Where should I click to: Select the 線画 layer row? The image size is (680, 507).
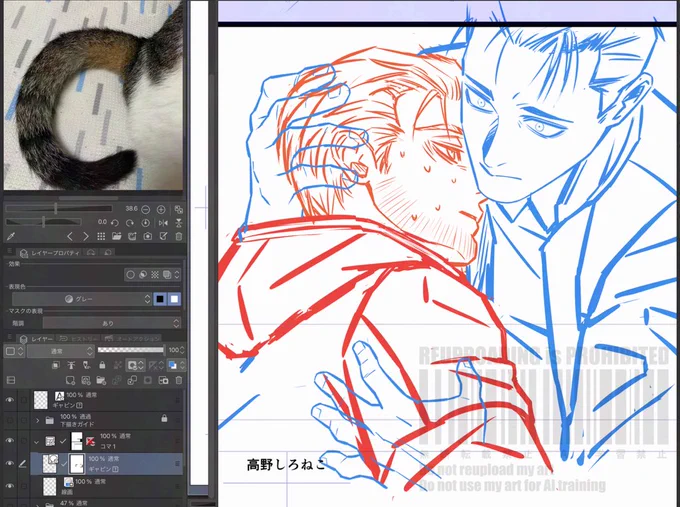click(105, 486)
